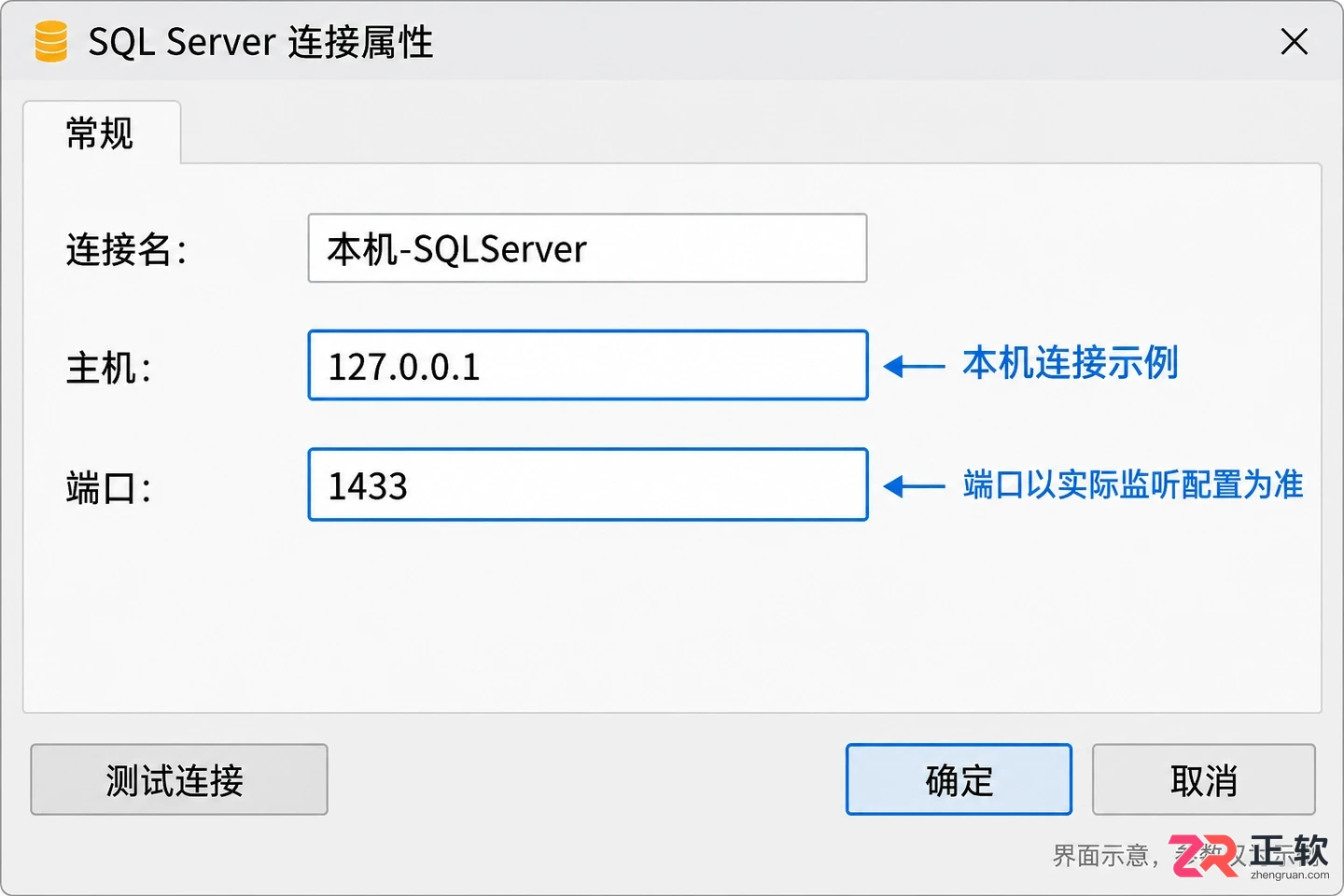This screenshot has width=1344, height=896.
Task: Click the 主机 field showing 127.0.0.1
Action: tap(588, 366)
